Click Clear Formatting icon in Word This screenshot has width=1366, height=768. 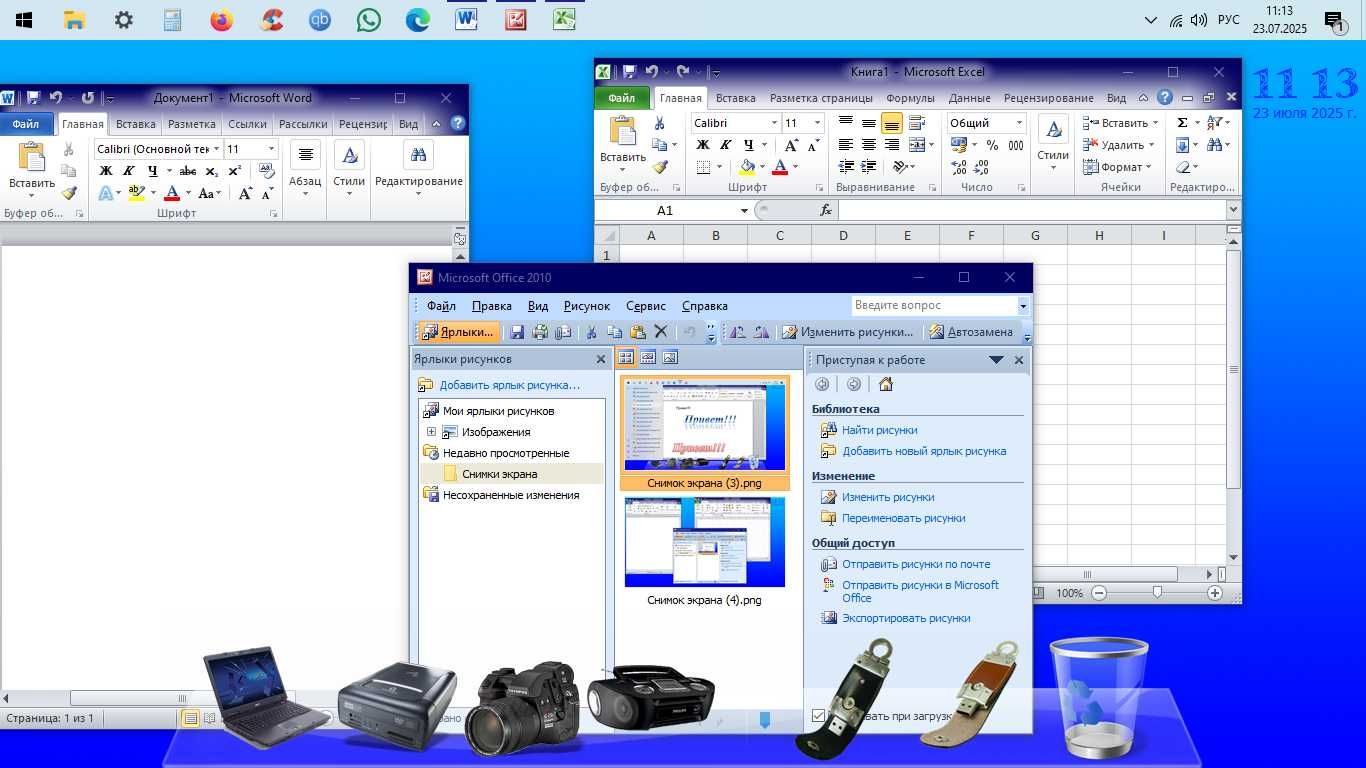pos(267,171)
